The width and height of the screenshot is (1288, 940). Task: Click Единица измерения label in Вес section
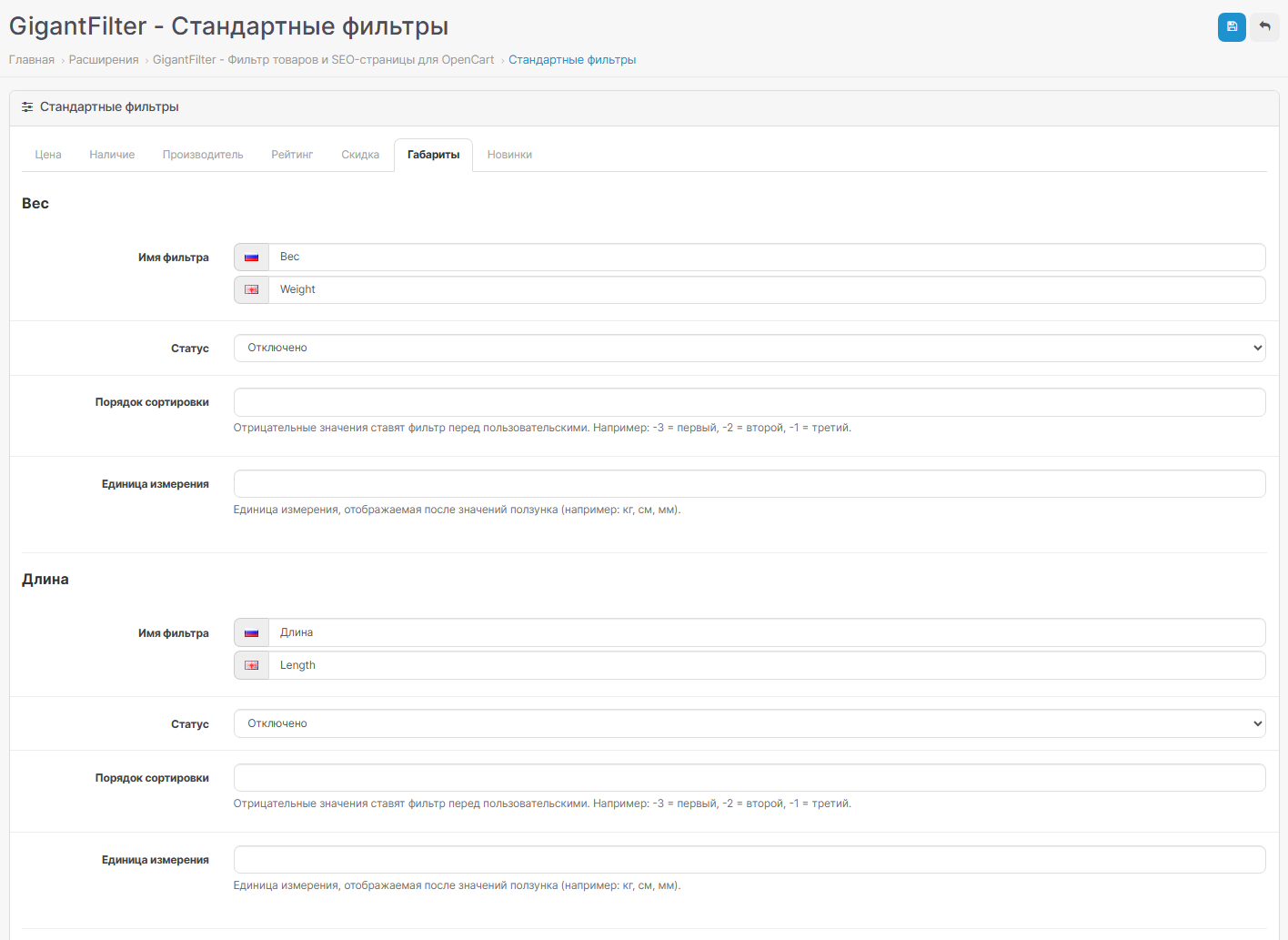156,484
